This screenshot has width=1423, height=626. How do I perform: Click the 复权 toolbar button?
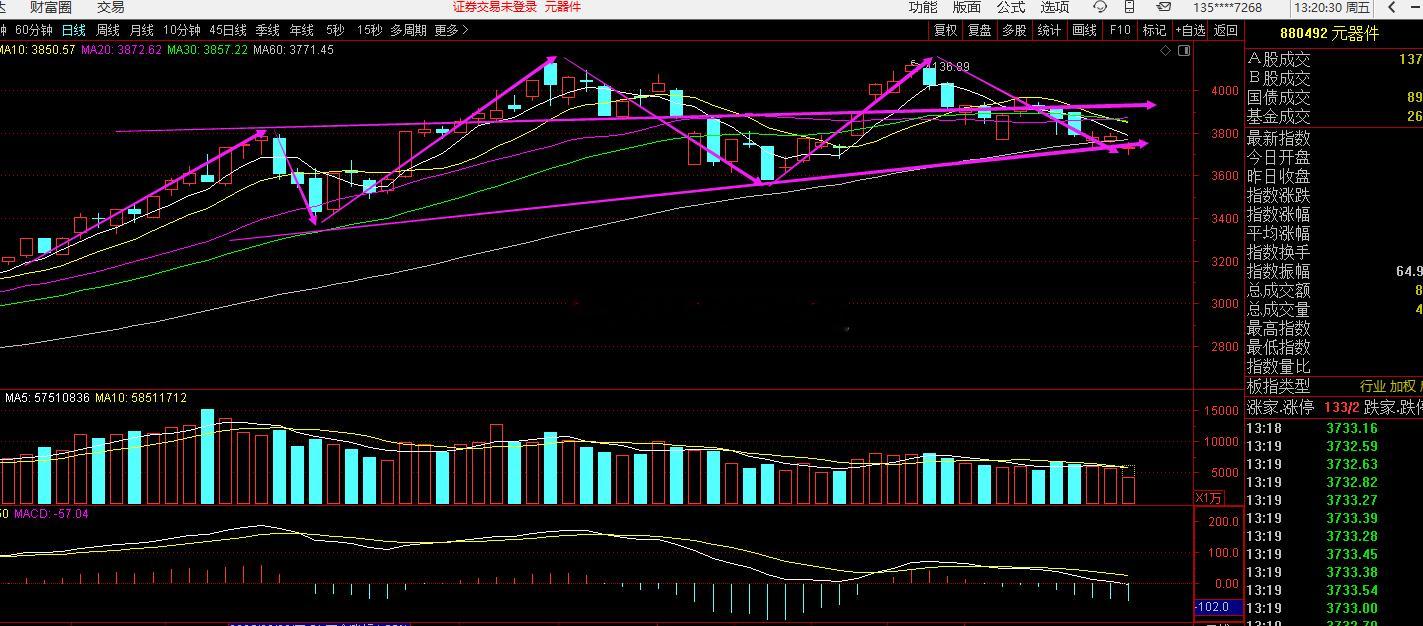click(x=944, y=30)
